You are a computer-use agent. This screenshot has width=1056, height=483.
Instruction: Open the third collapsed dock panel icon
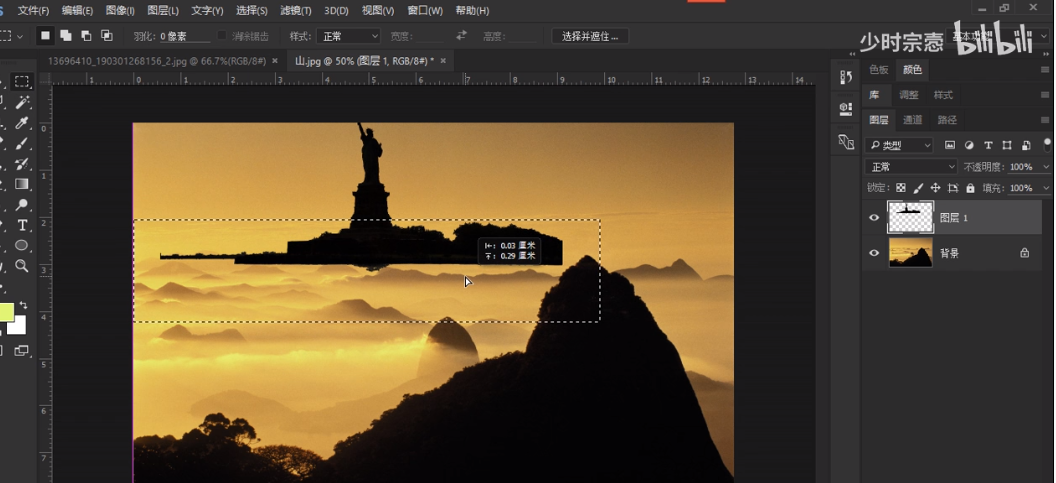tap(846, 141)
